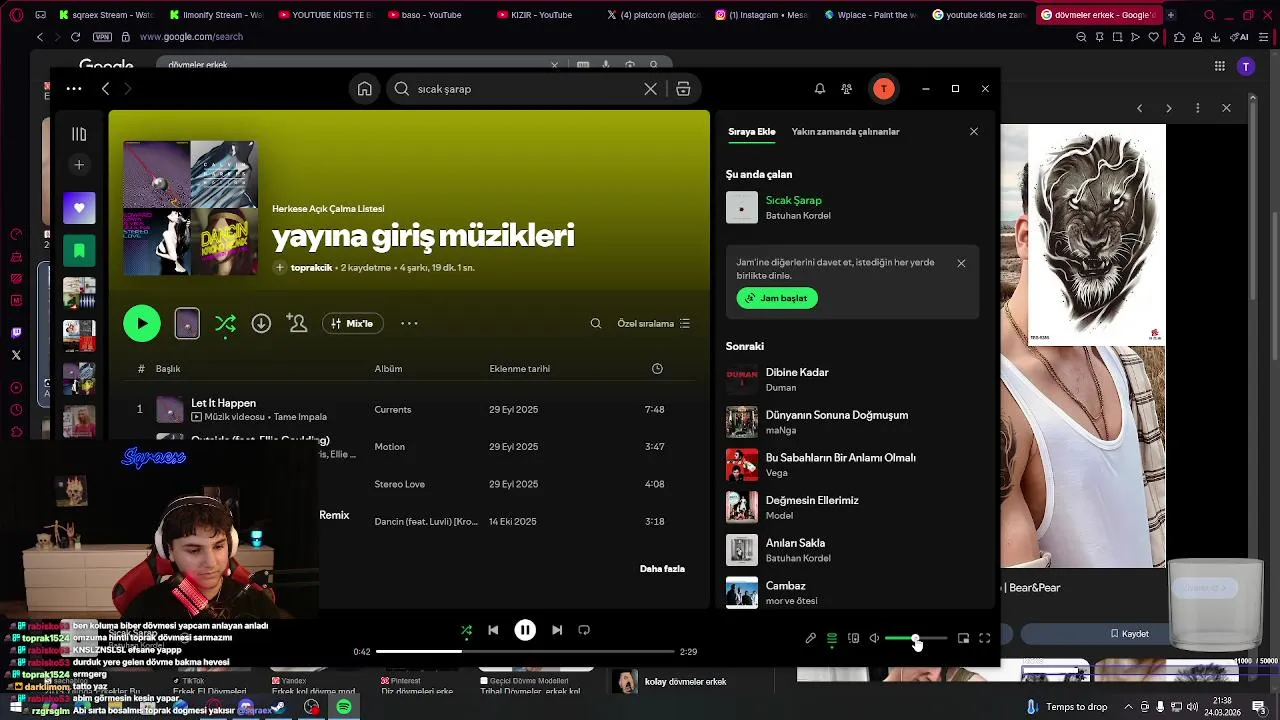Viewport: 1280px width, 720px height.
Task: Download the playlist with the arrow icon
Action: 261,323
